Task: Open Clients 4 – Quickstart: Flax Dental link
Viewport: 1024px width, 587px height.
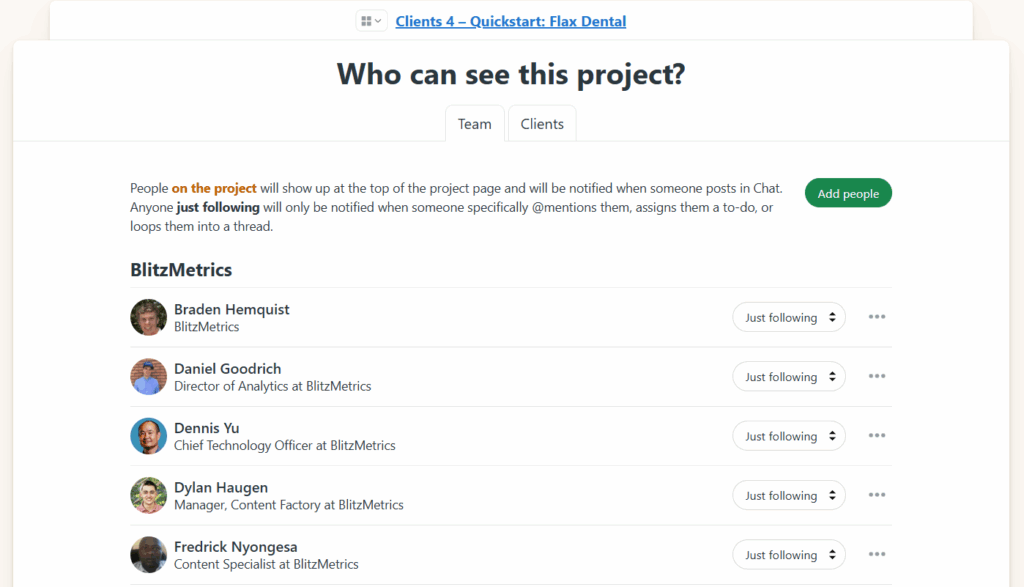Action: click(510, 21)
